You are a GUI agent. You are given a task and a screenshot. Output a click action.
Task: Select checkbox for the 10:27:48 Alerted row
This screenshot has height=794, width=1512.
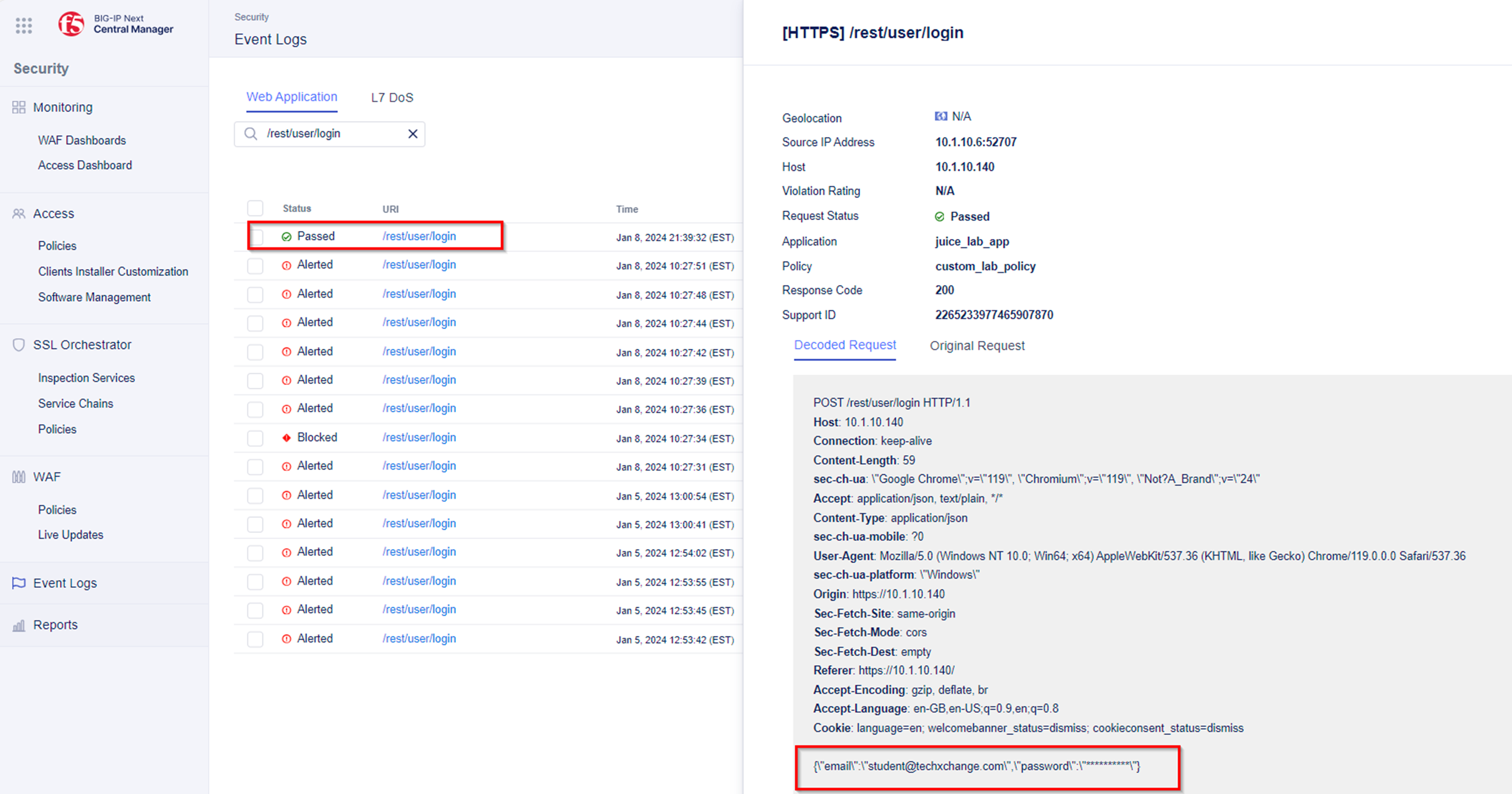pyautogui.click(x=255, y=294)
